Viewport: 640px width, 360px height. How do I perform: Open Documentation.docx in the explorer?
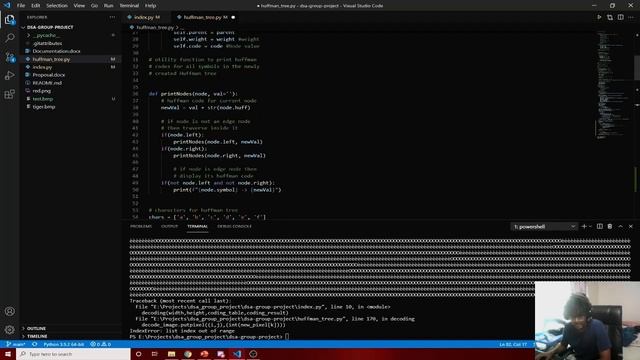56,51
